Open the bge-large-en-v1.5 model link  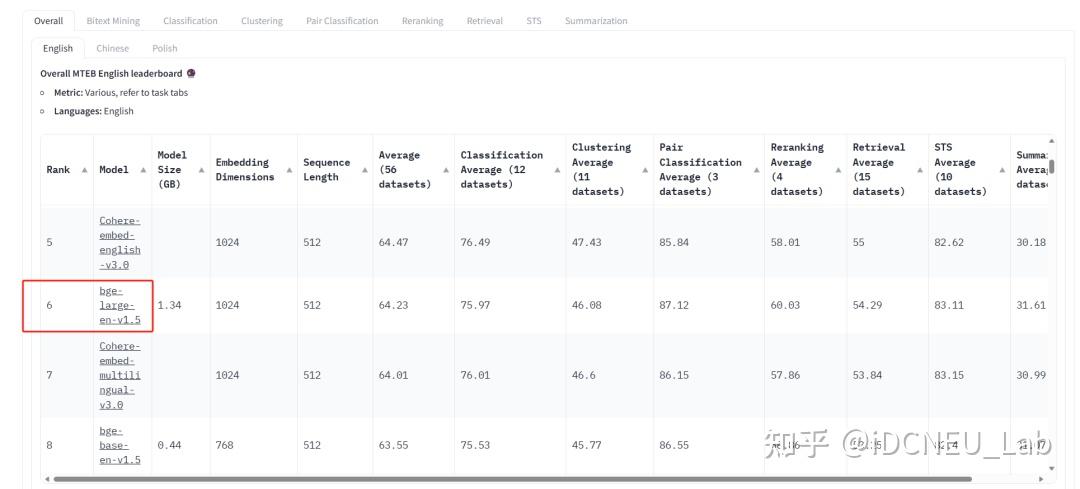coord(120,305)
